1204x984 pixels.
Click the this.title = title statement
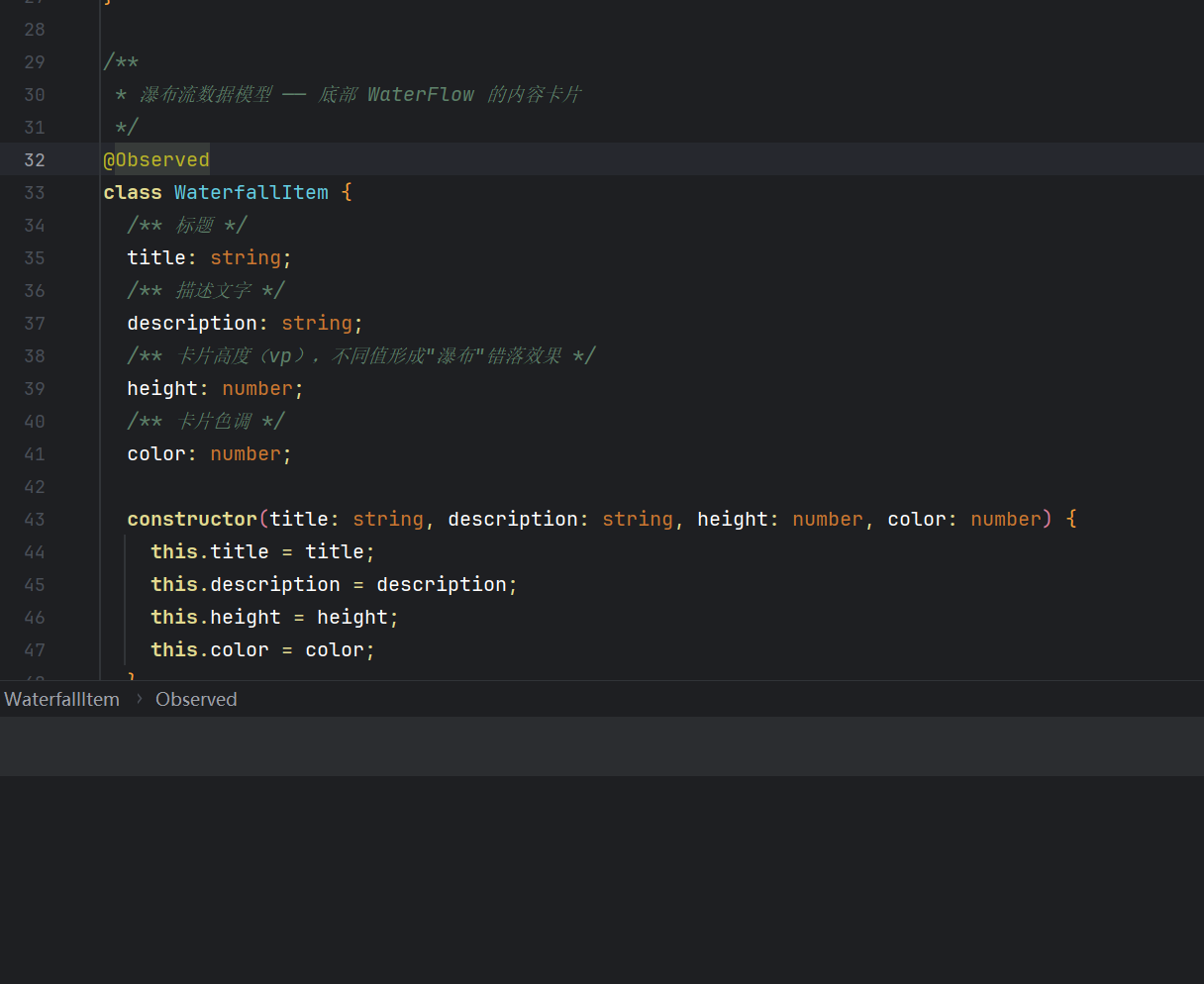tap(263, 551)
